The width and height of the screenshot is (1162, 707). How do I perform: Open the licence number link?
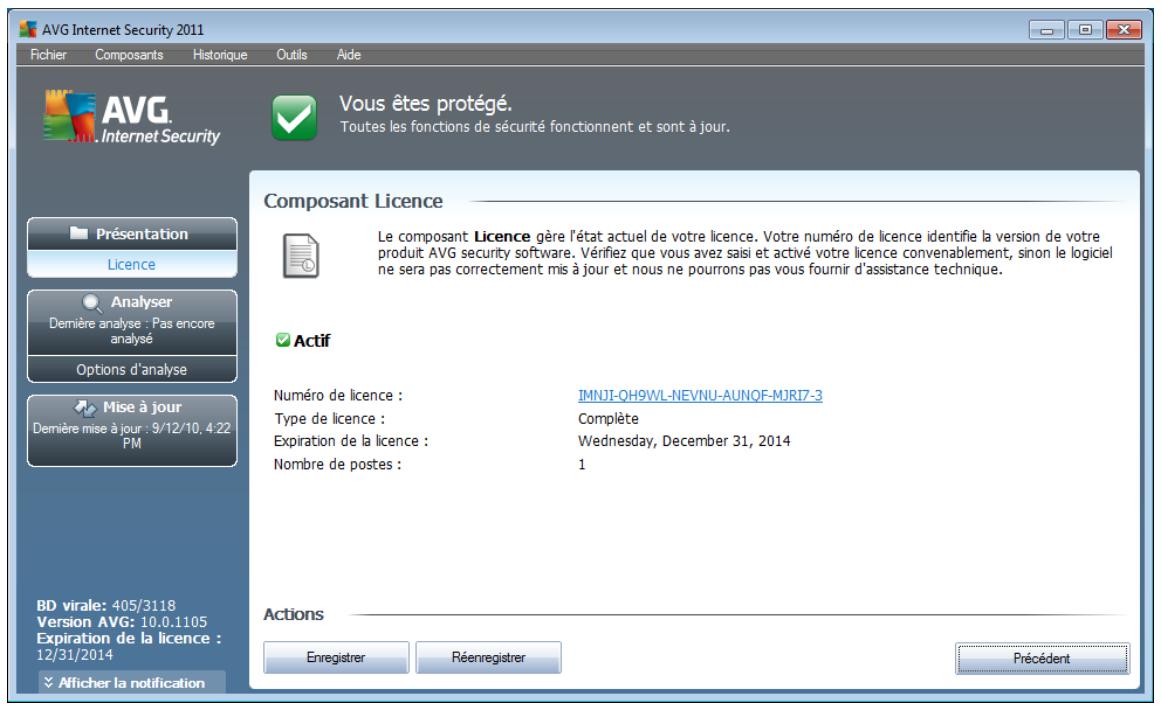700,395
